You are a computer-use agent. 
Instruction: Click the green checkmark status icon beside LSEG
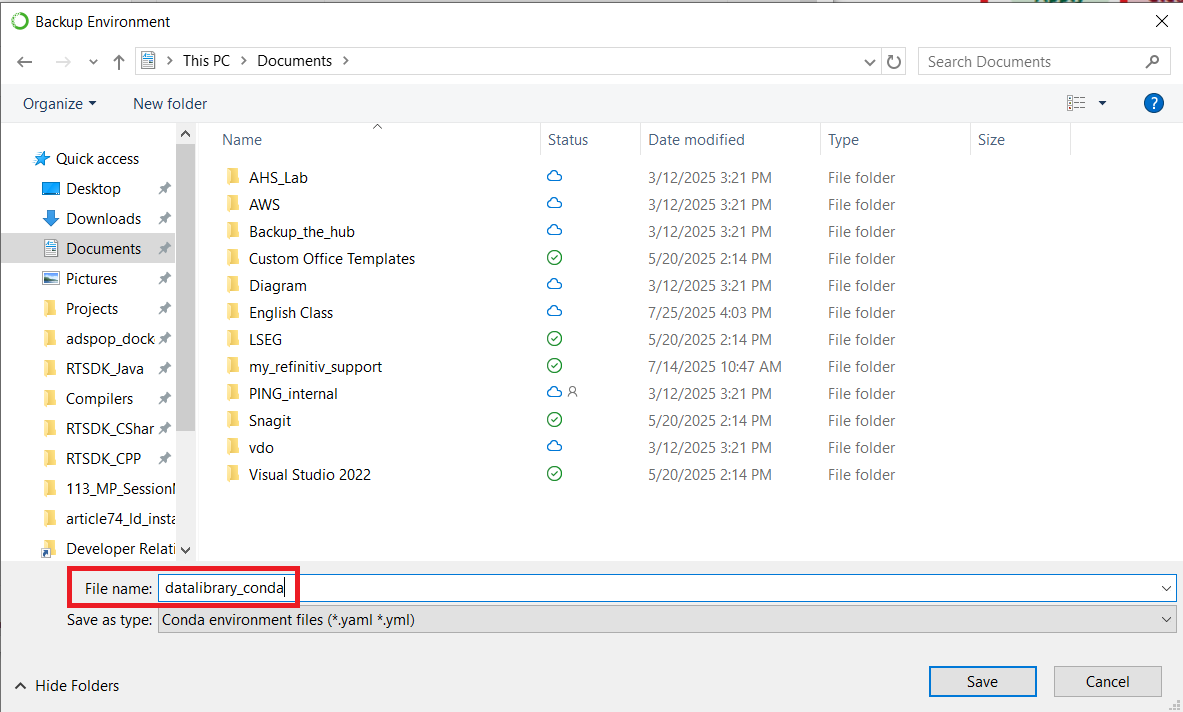[554, 338]
